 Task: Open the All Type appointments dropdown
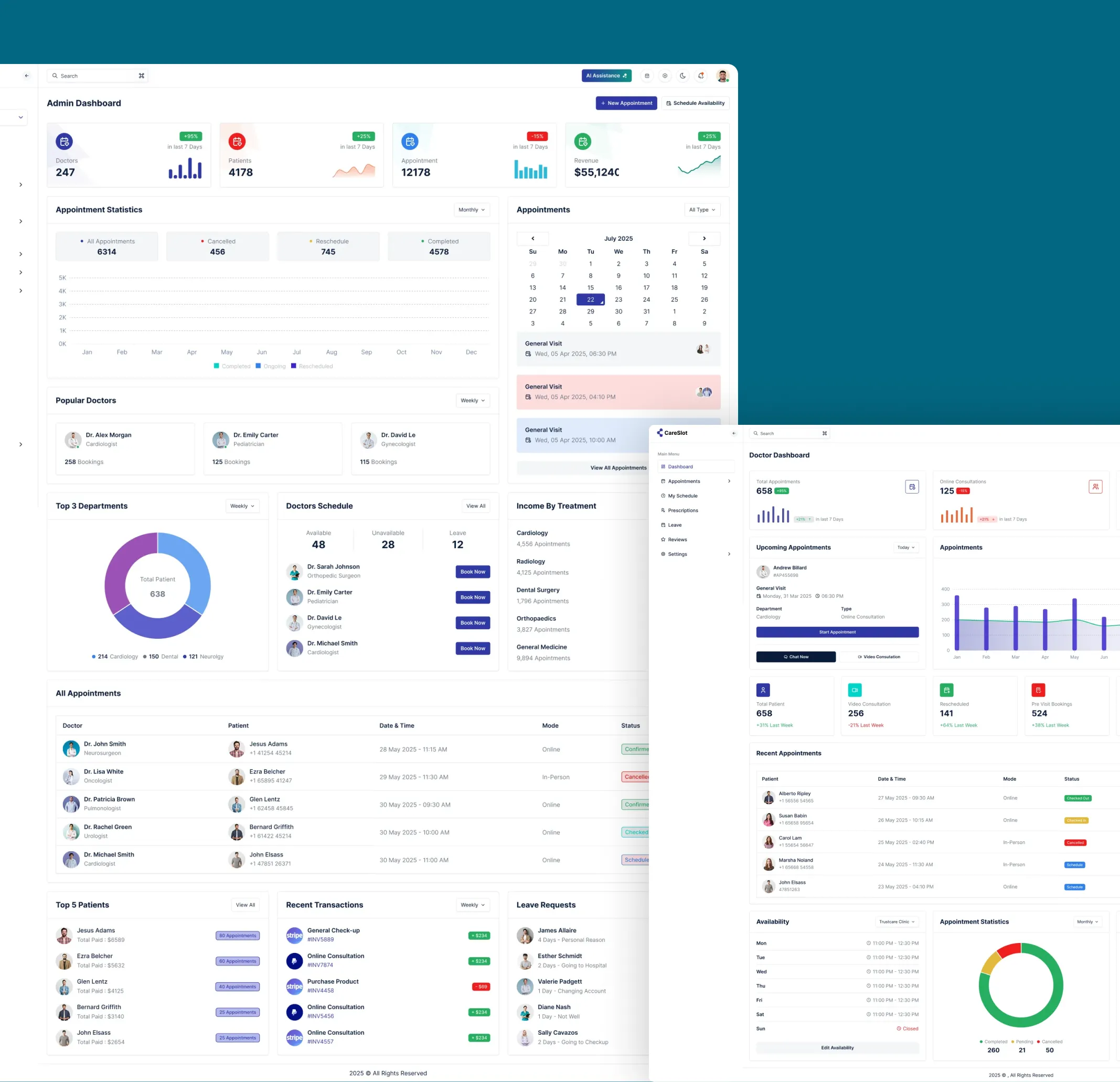click(x=702, y=210)
